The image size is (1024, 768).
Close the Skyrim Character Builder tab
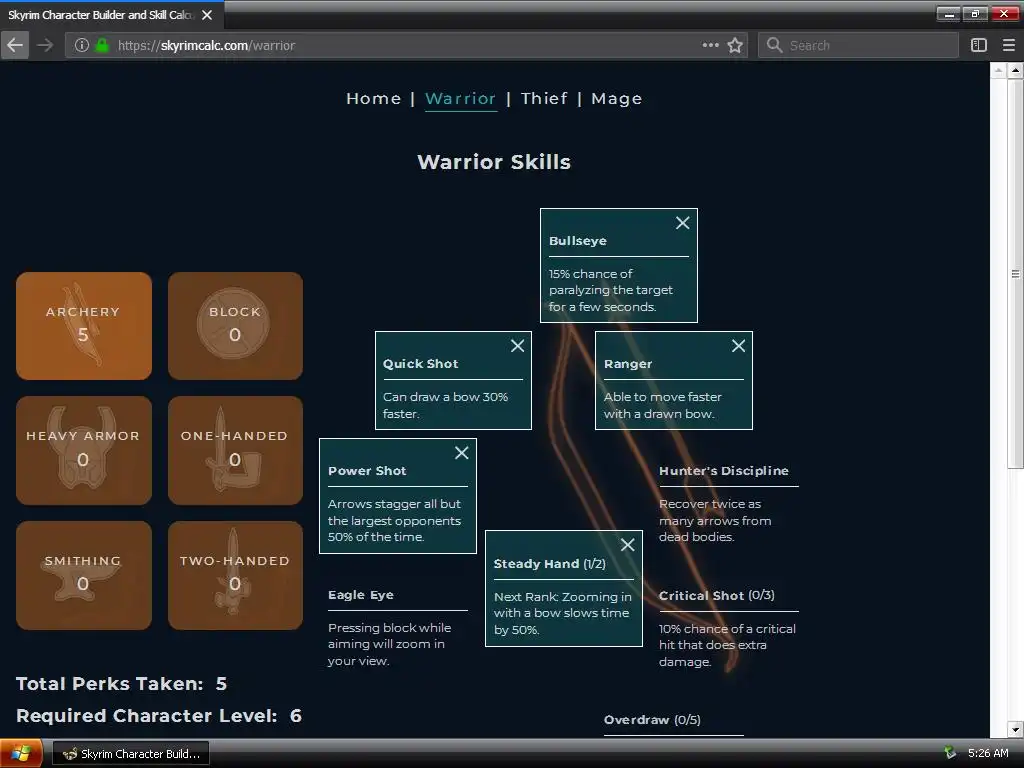(x=207, y=15)
